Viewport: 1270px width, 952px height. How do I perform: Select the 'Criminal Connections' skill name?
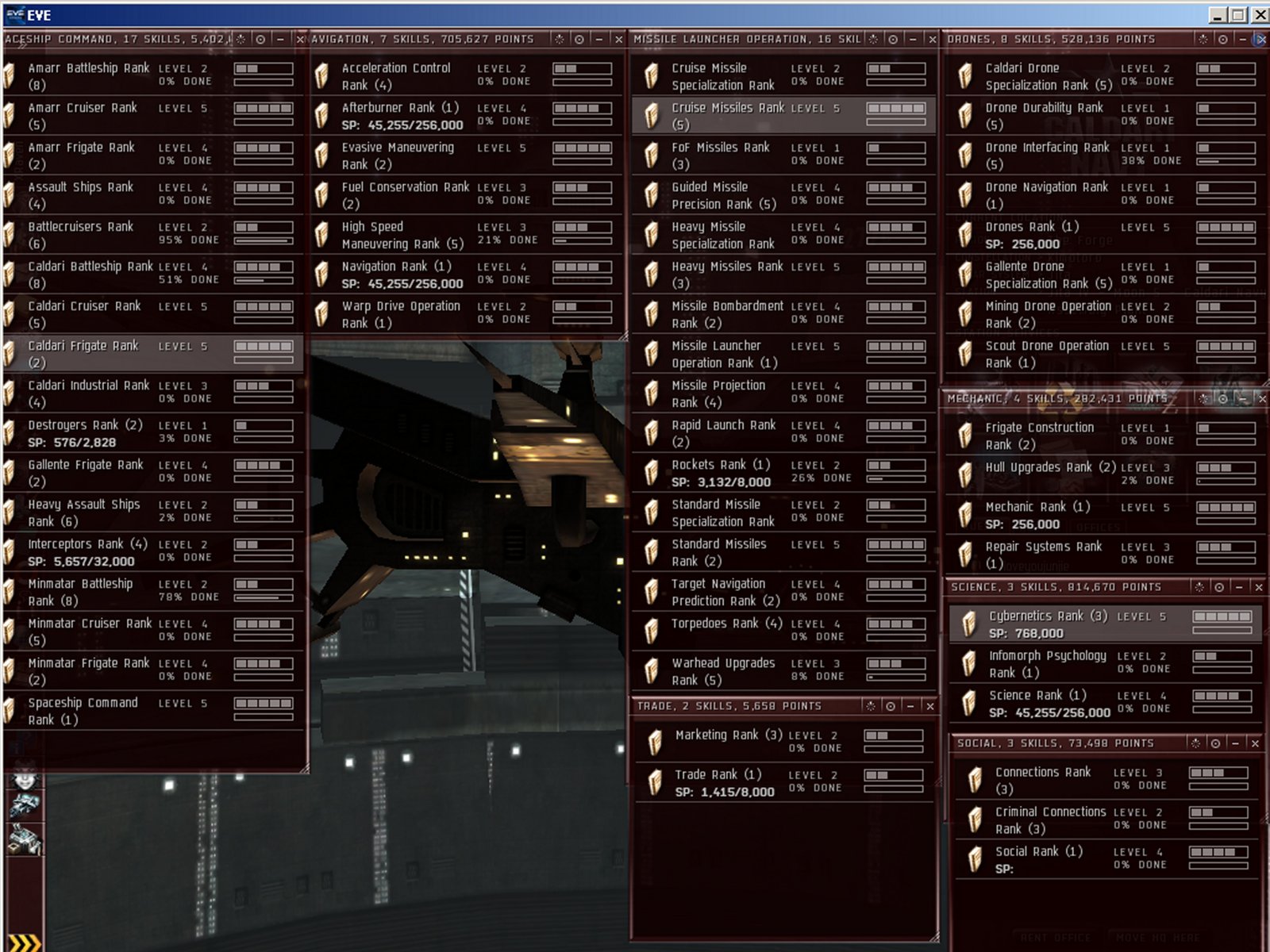coord(1051,812)
